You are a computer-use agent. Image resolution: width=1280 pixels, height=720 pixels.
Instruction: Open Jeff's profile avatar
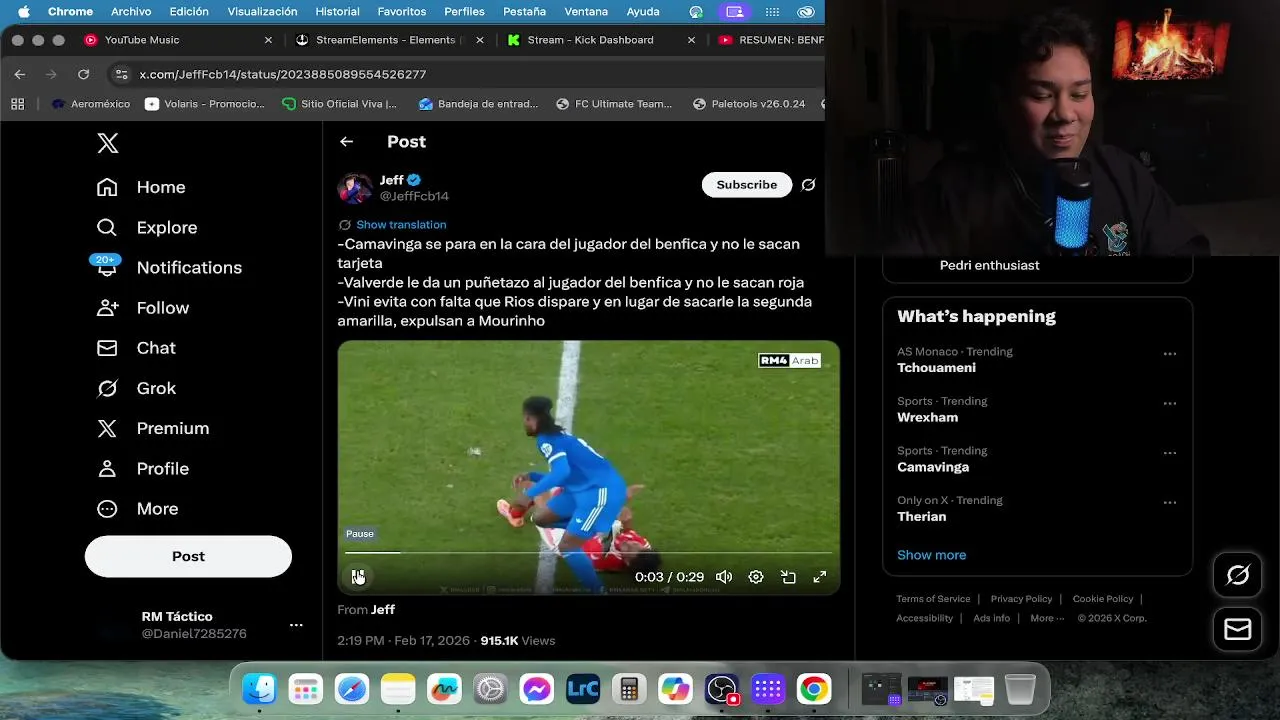(355, 188)
